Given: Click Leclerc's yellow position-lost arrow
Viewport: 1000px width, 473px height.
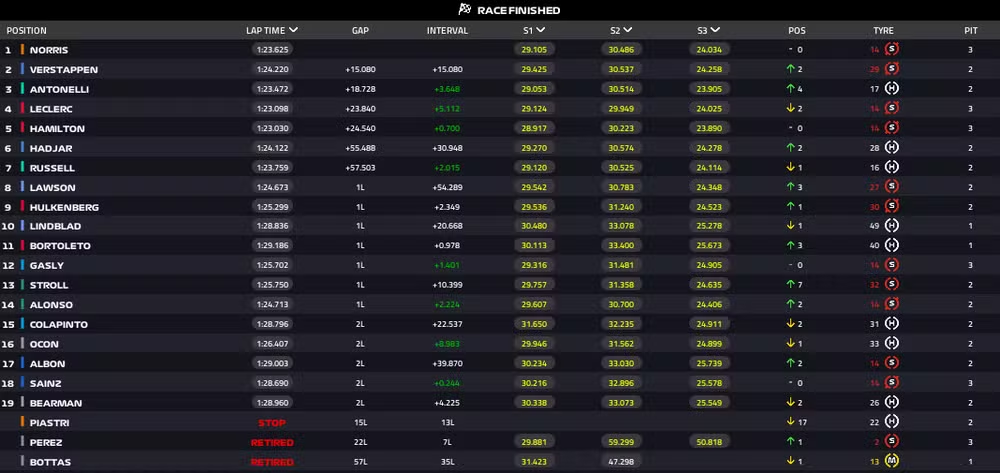Looking at the screenshot, I should click(790, 108).
